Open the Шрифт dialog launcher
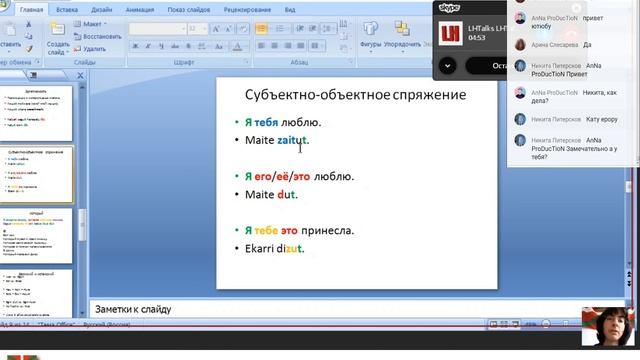Viewport: 640px width, 360px height. pyautogui.click(x=246, y=62)
